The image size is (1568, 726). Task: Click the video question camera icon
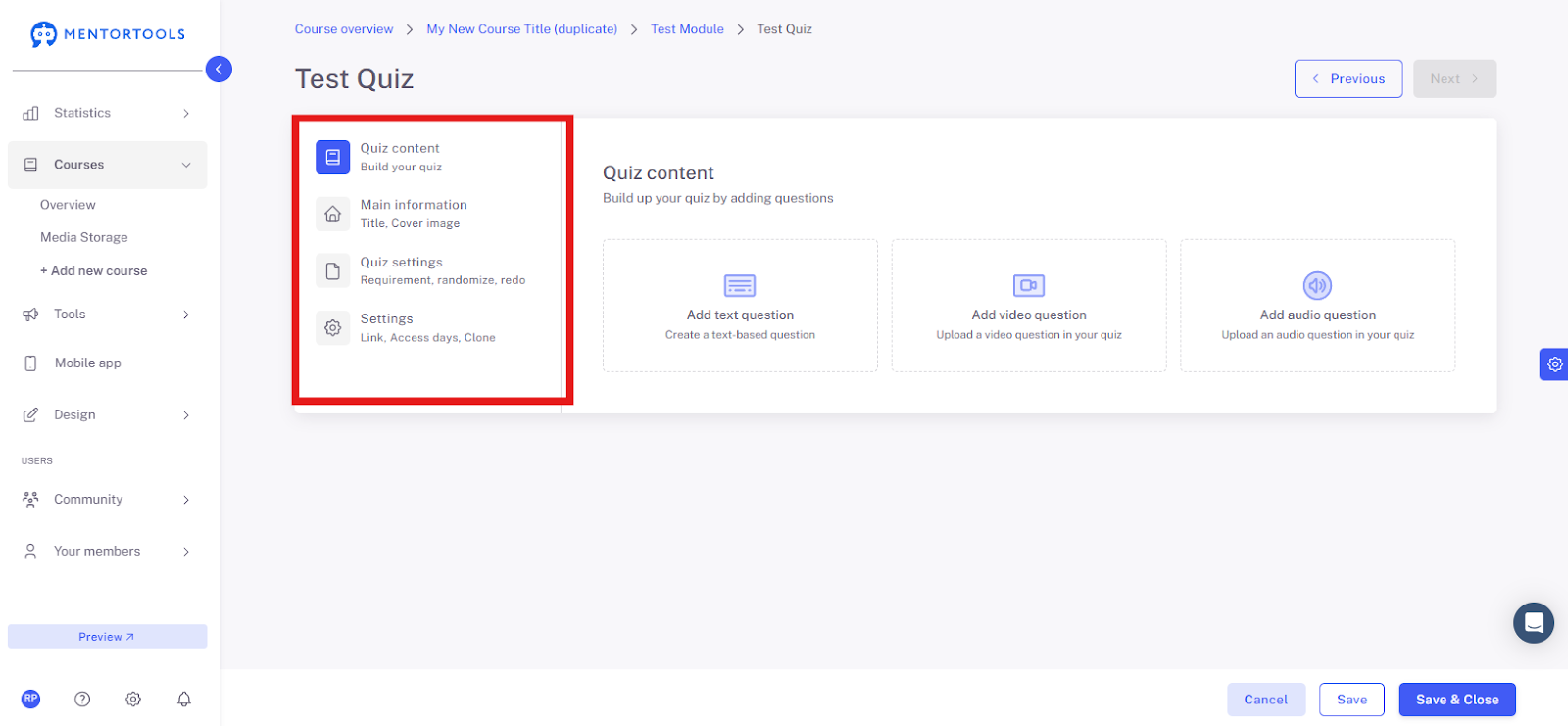[x=1029, y=285]
